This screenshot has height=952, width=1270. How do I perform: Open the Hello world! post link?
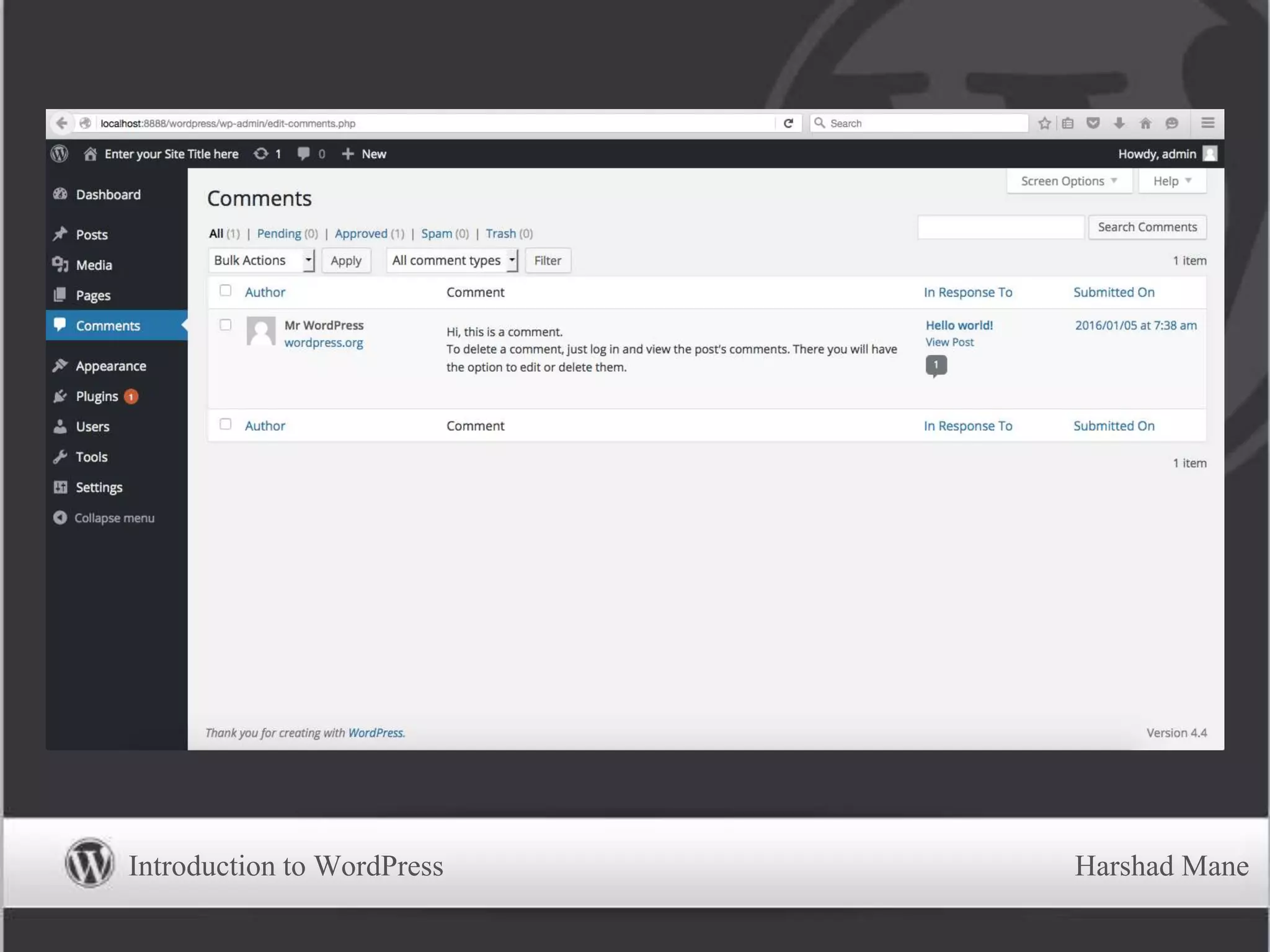[959, 325]
